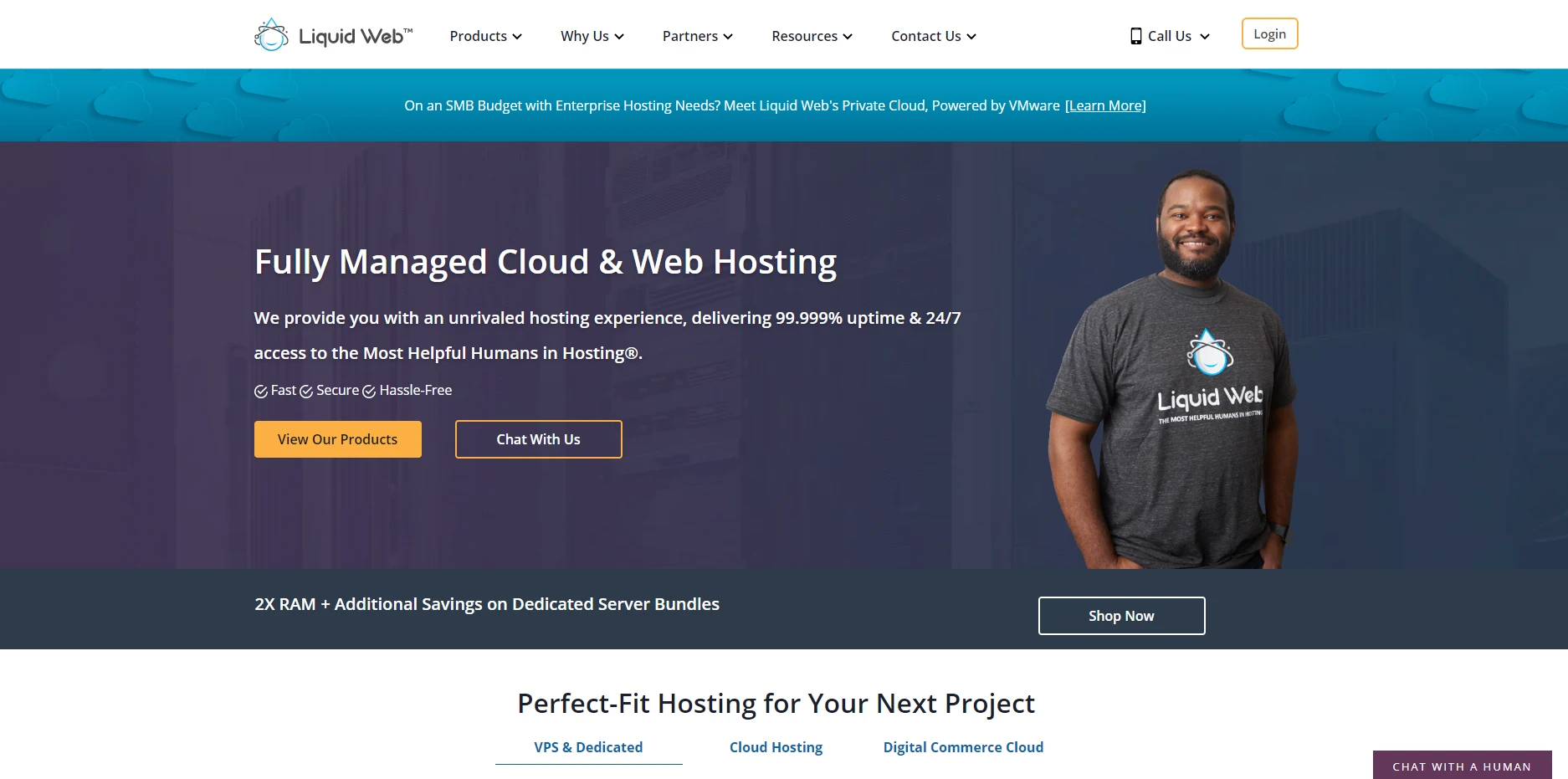Open the Why Us dropdown
Screen dimensions: 1568x779
click(592, 36)
